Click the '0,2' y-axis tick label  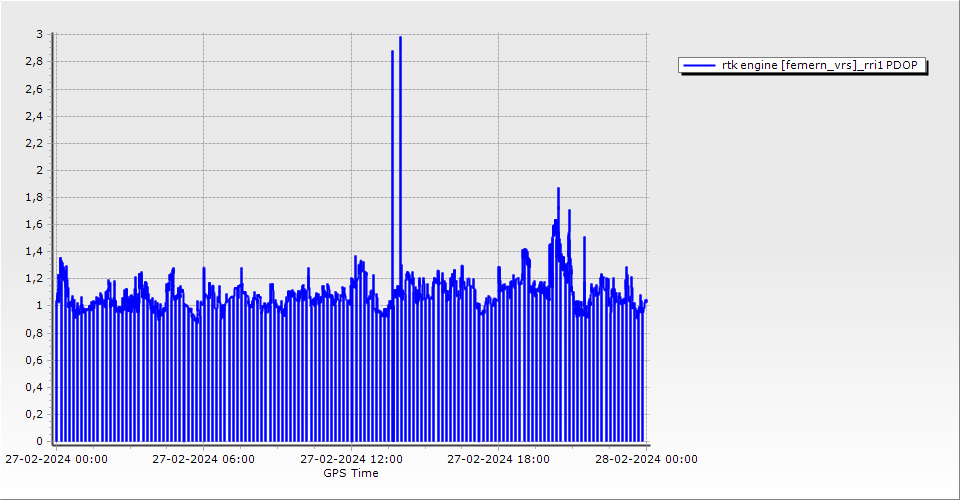click(x=34, y=414)
